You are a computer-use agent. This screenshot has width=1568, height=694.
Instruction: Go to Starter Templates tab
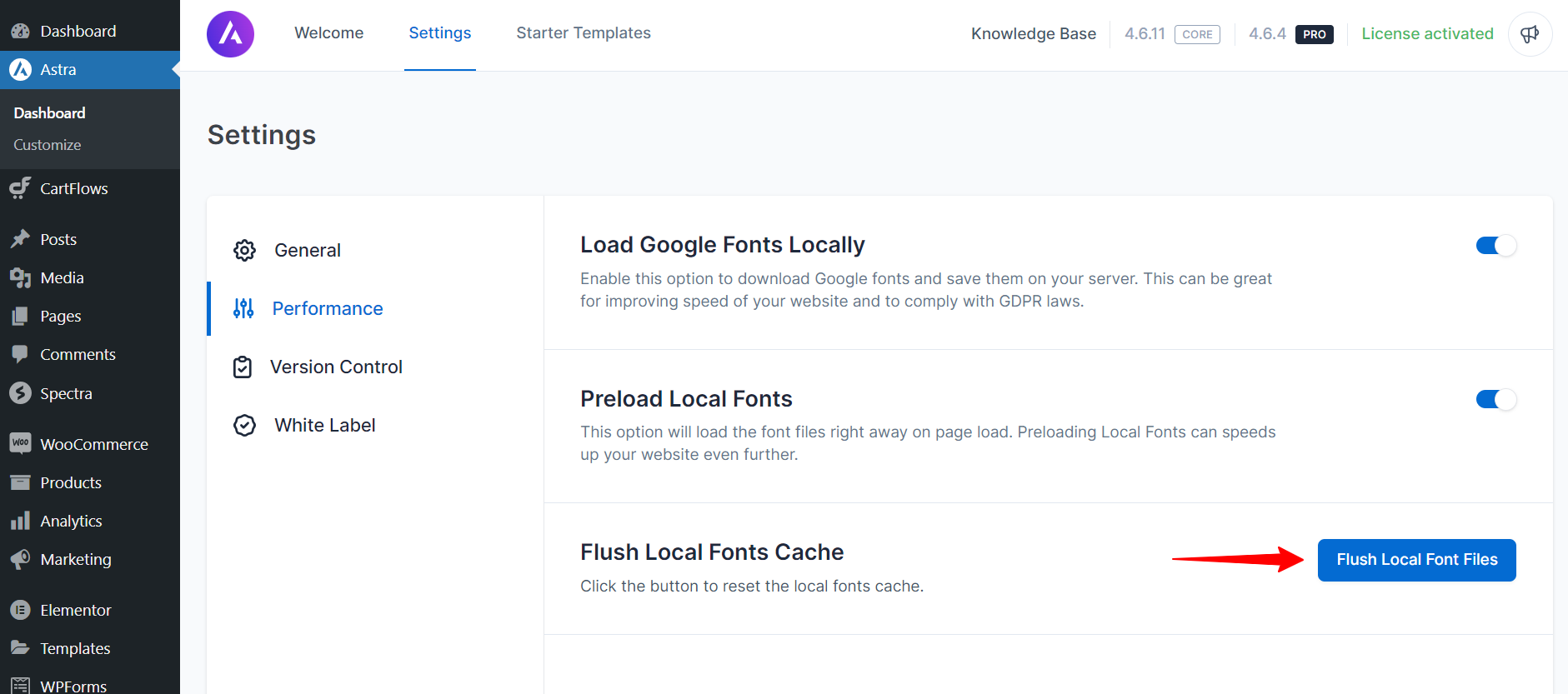click(x=584, y=33)
